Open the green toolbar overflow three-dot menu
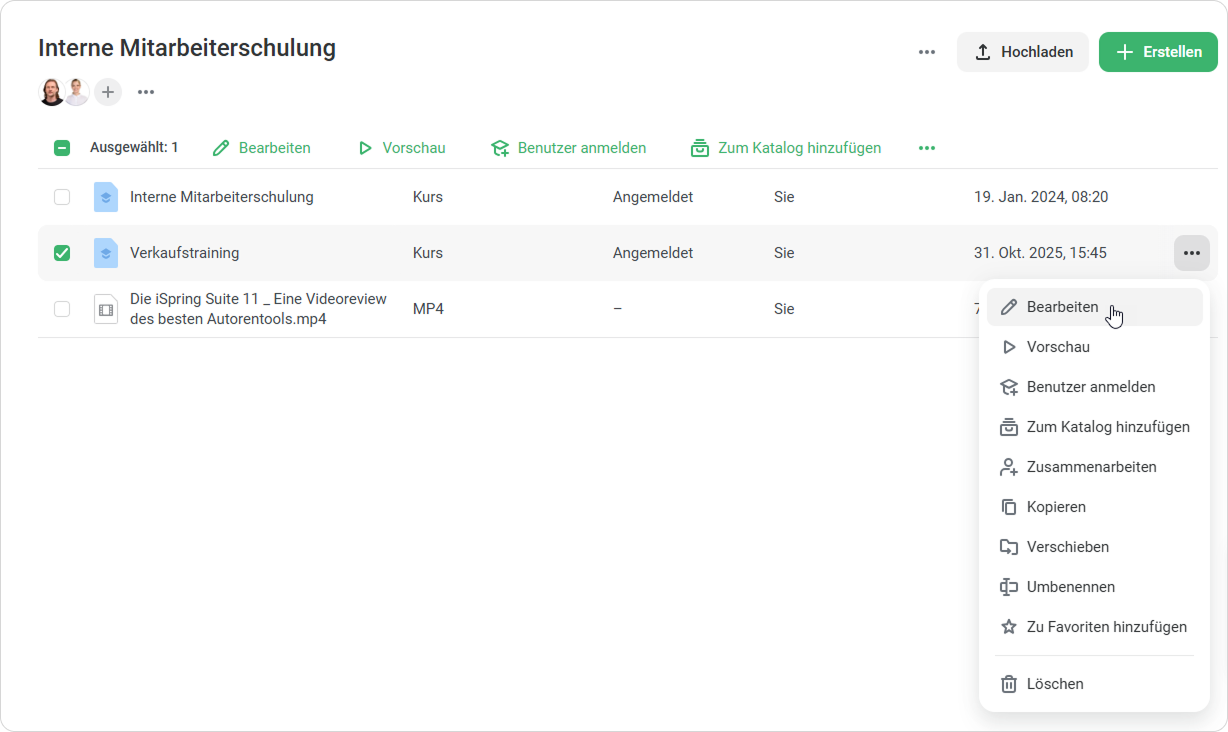Screen dimensions: 1228x732 point(927,148)
